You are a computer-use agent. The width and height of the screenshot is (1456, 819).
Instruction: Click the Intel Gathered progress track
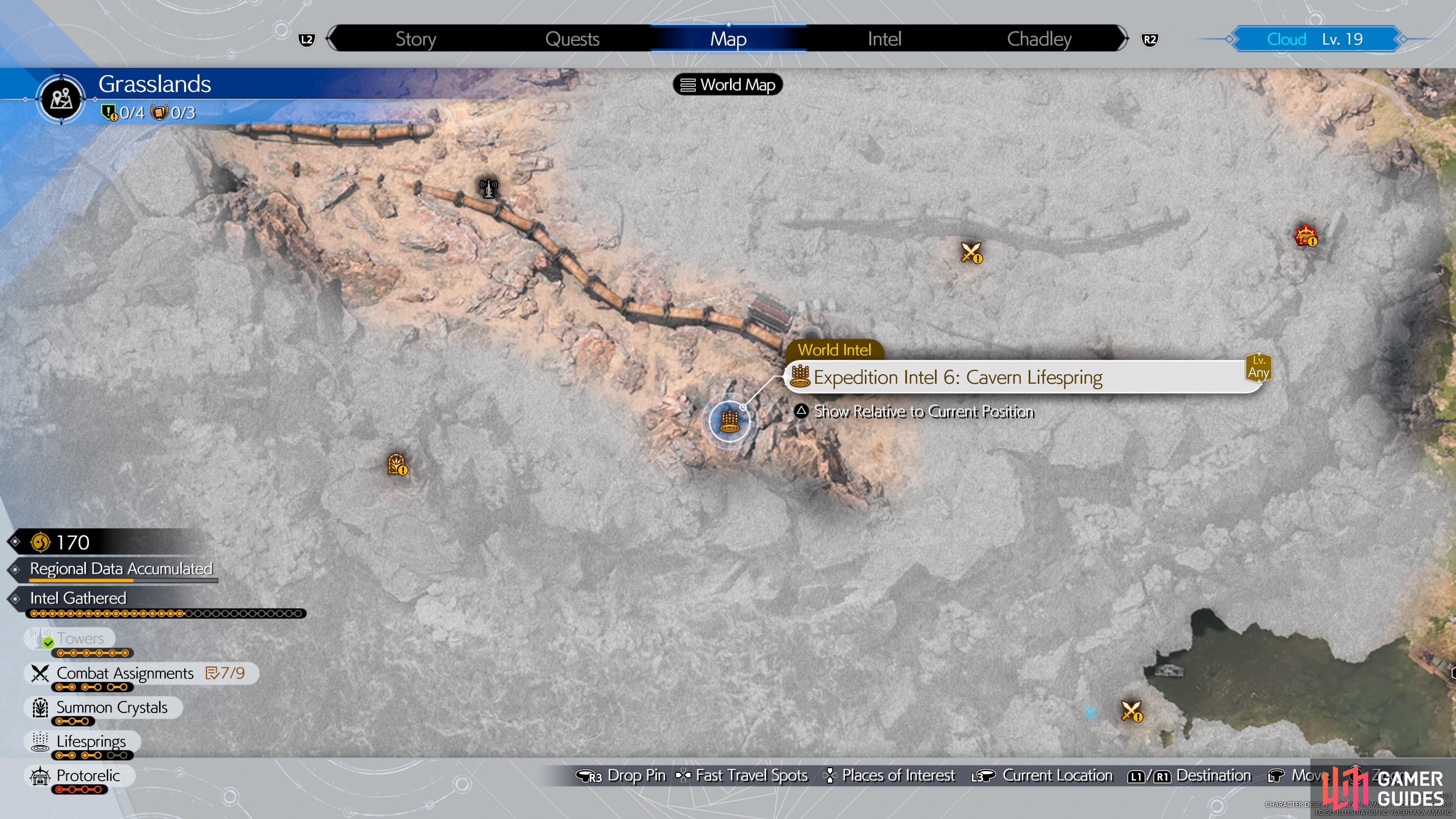point(166,613)
